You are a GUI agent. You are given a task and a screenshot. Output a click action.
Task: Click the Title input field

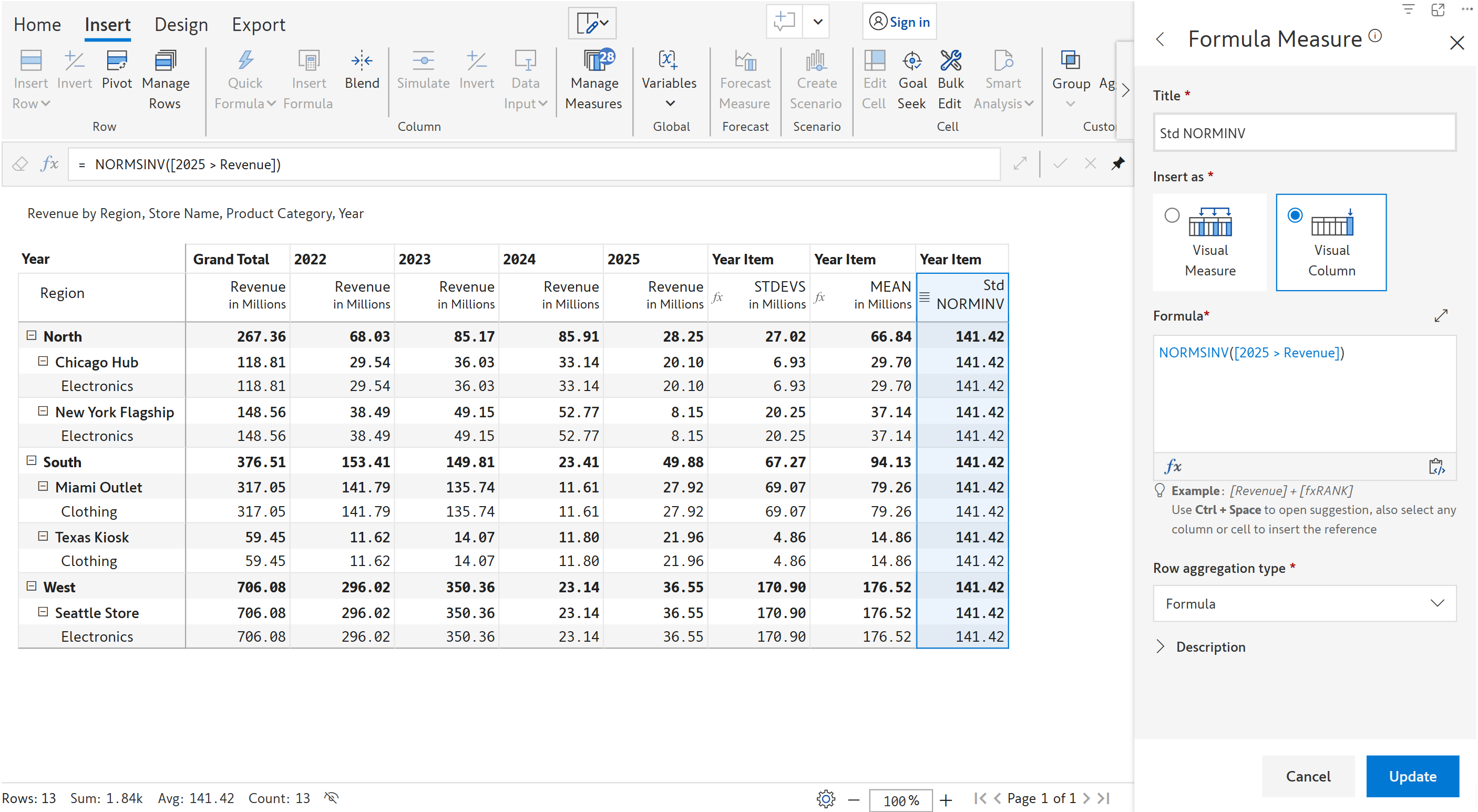point(1304,133)
